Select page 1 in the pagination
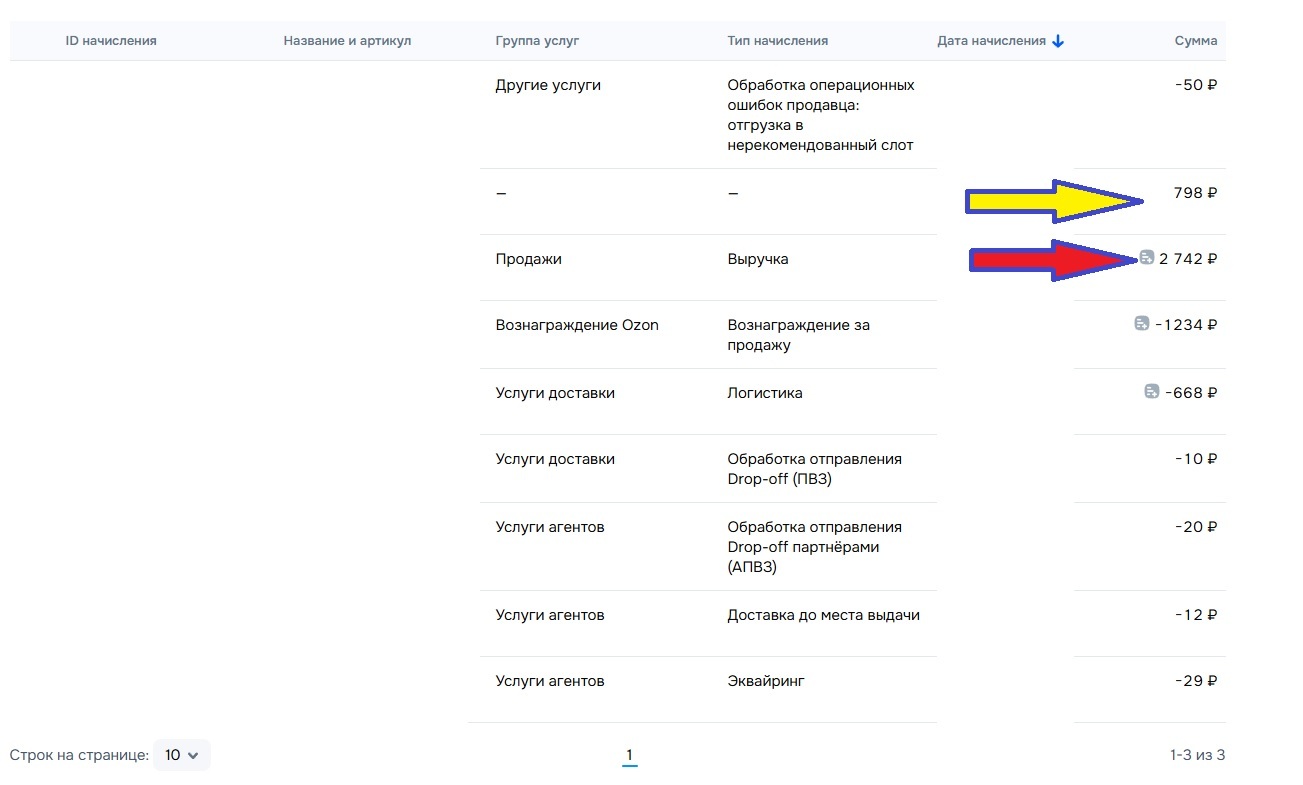Viewport: 1303px width, 785px height. (x=629, y=755)
